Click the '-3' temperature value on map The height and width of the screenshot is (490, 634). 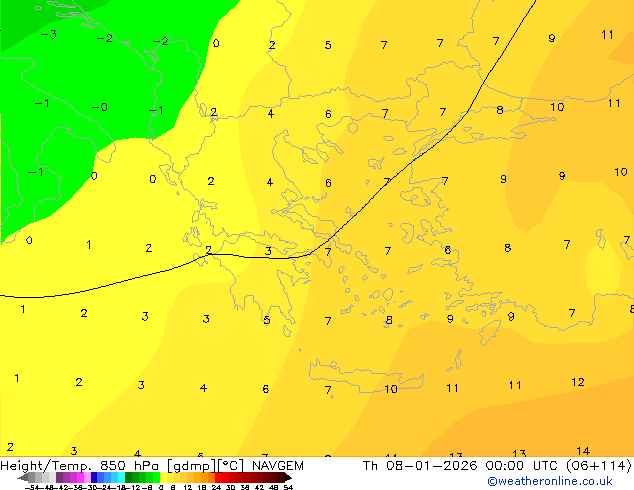pos(49,34)
